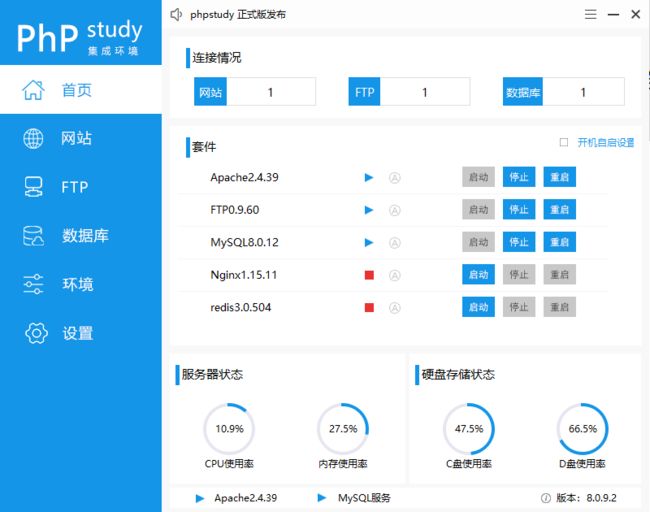The width and height of the screenshot is (650, 512).
Task: Click 停止 button for redis3.0.504
Action: [519, 307]
